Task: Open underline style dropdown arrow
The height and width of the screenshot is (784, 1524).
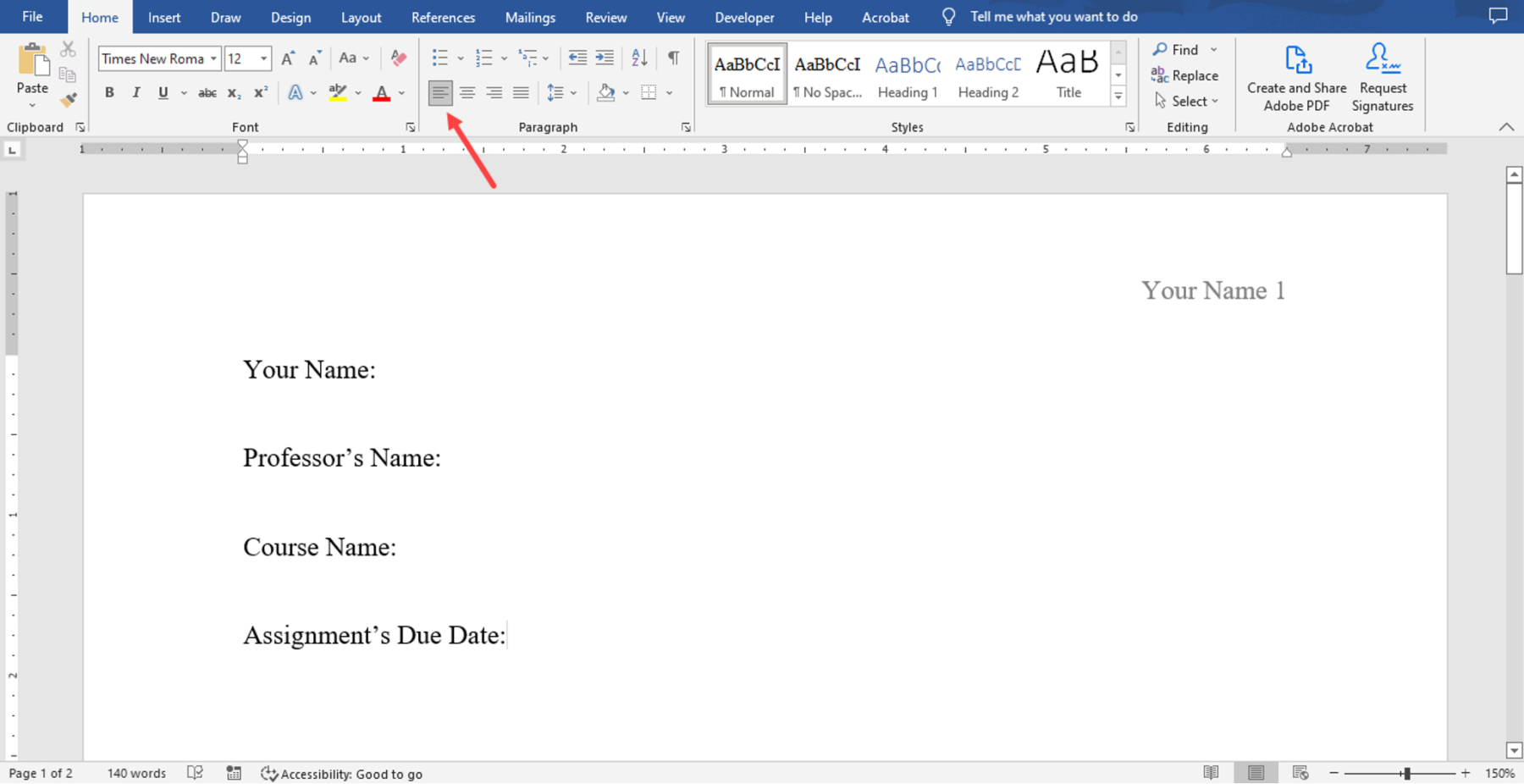Action: point(183,93)
